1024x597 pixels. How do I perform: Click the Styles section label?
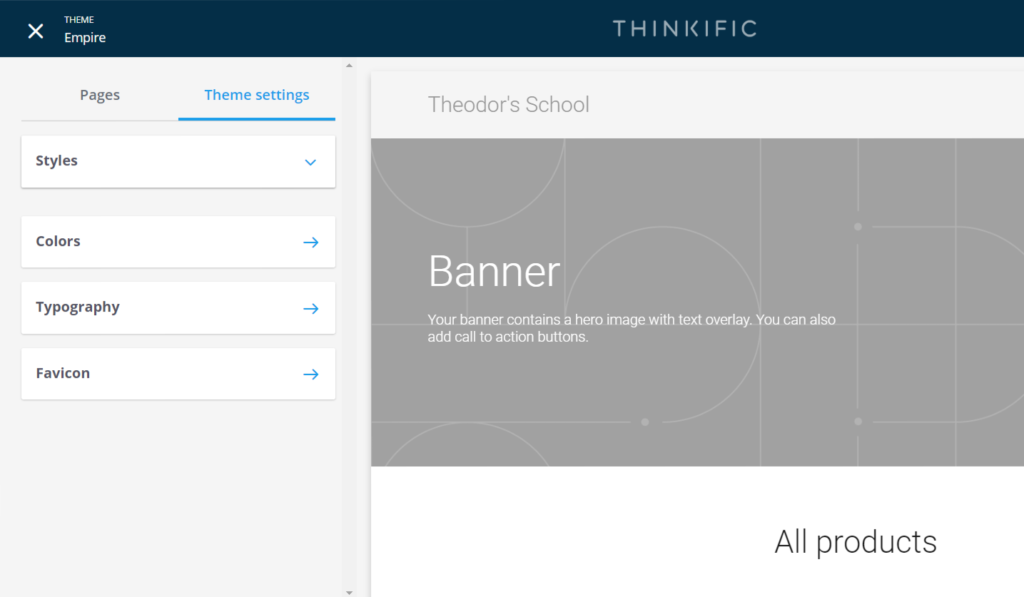[x=57, y=160]
